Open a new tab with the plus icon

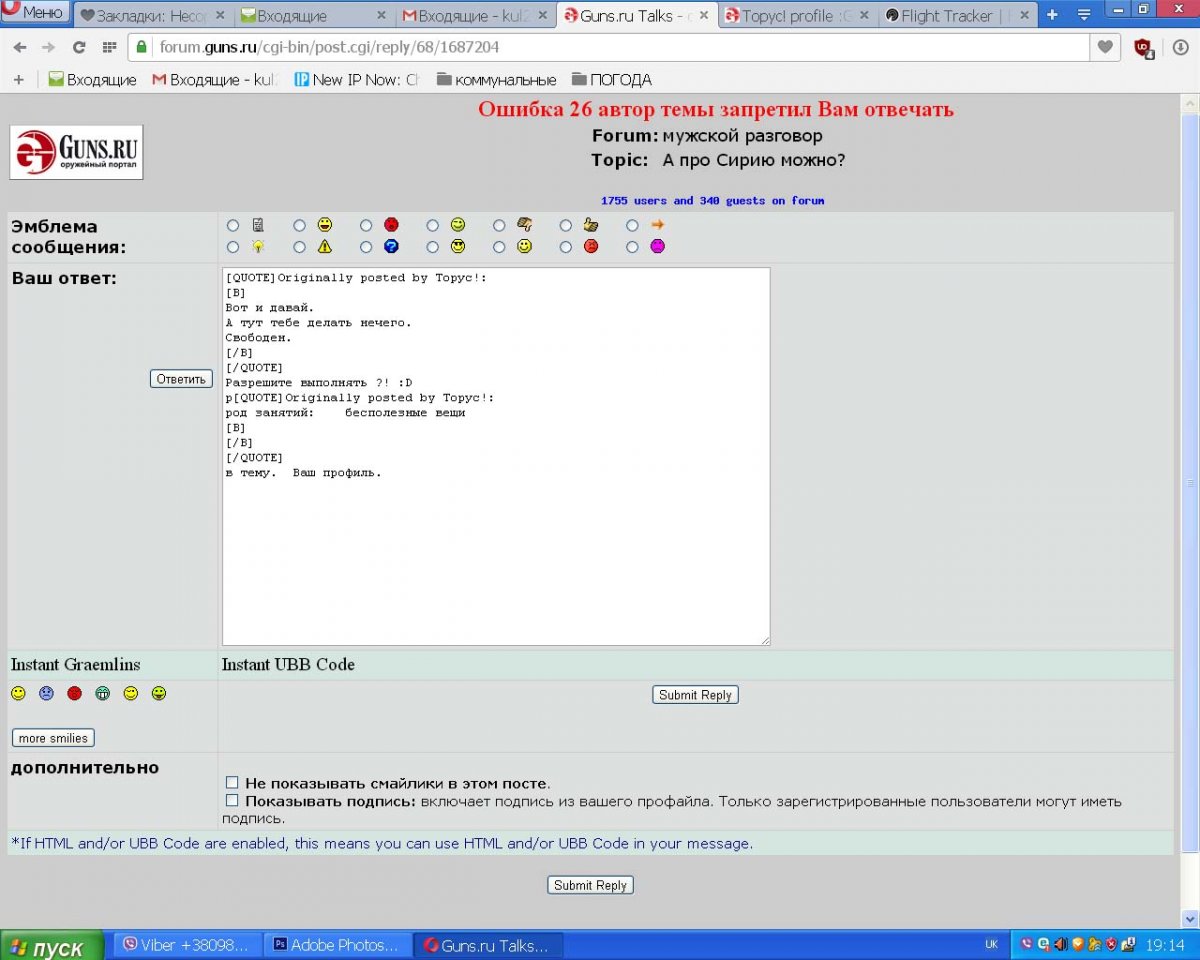tap(1052, 15)
